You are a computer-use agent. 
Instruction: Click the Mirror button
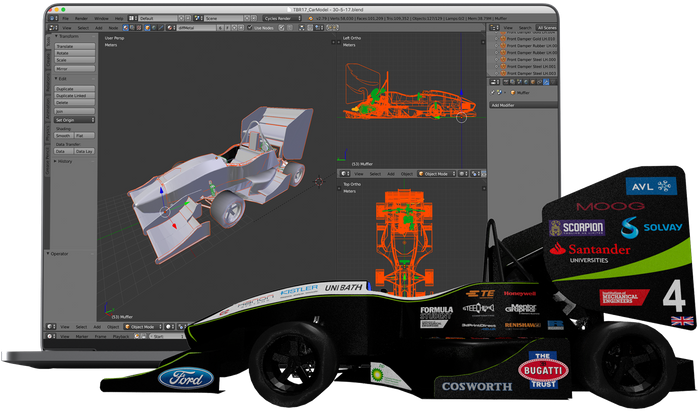point(75,69)
